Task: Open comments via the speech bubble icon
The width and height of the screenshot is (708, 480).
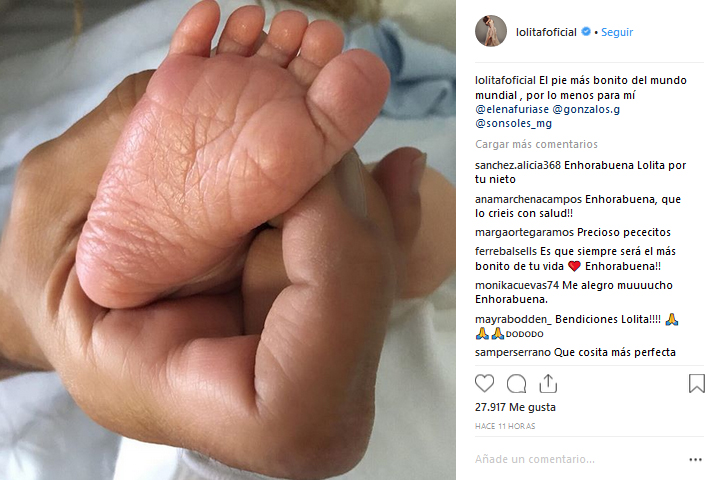Action: [x=517, y=384]
